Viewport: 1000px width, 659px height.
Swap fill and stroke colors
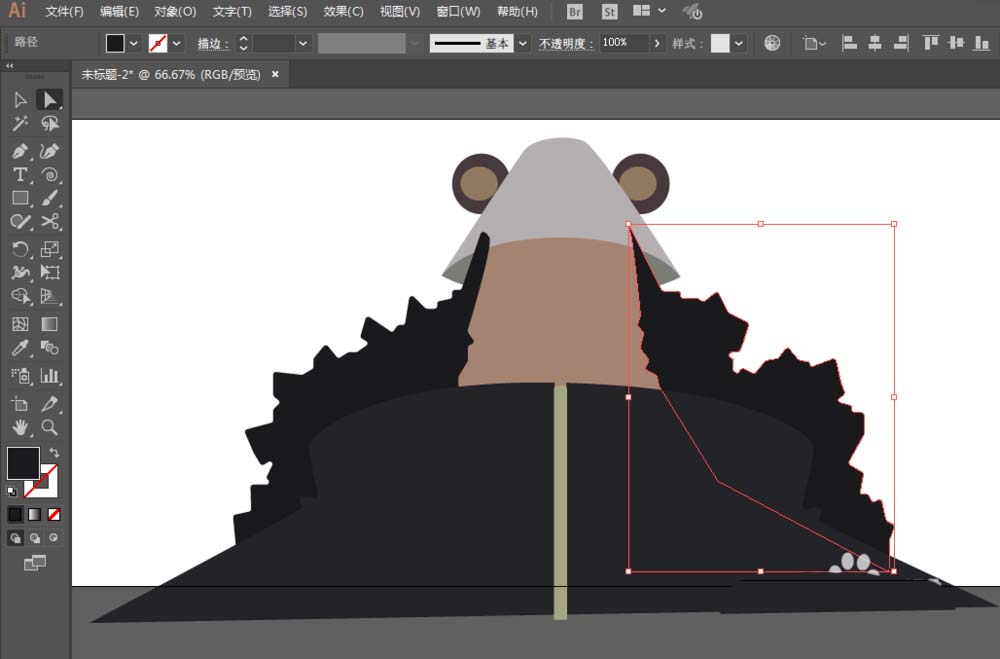(x=54, y=453)
